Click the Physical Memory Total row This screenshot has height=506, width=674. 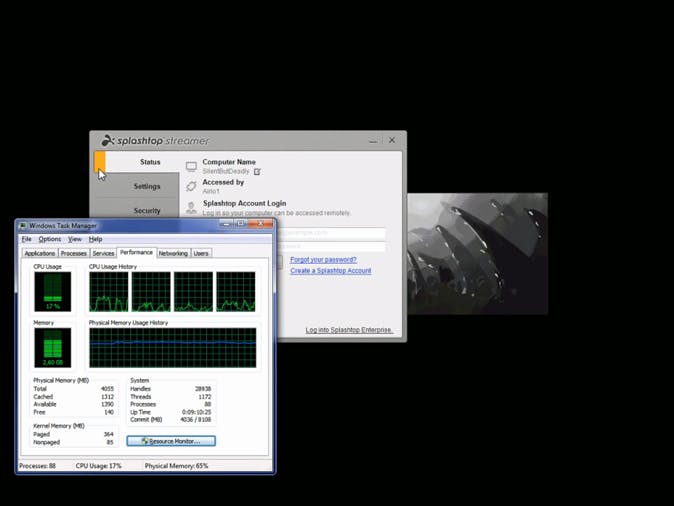click(74, 389)
